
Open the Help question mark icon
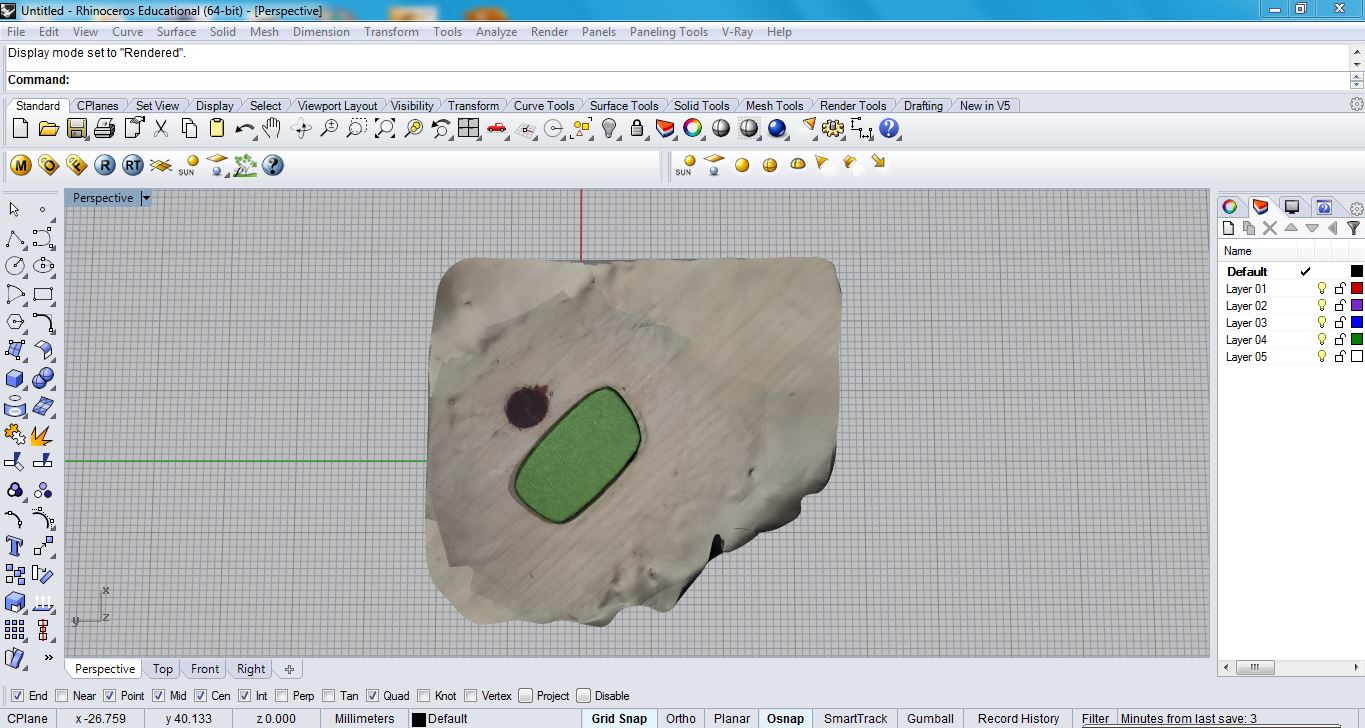[889, 129]
